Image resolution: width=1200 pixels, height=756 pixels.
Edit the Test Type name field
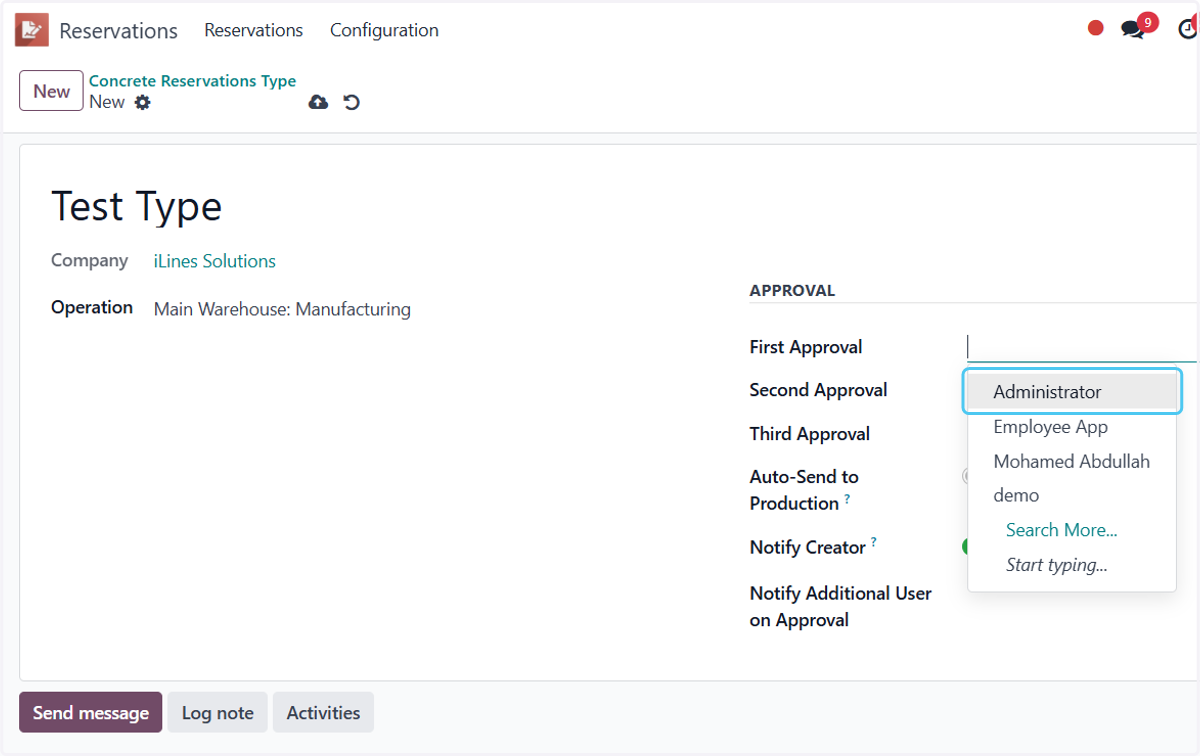coord(137,207)
